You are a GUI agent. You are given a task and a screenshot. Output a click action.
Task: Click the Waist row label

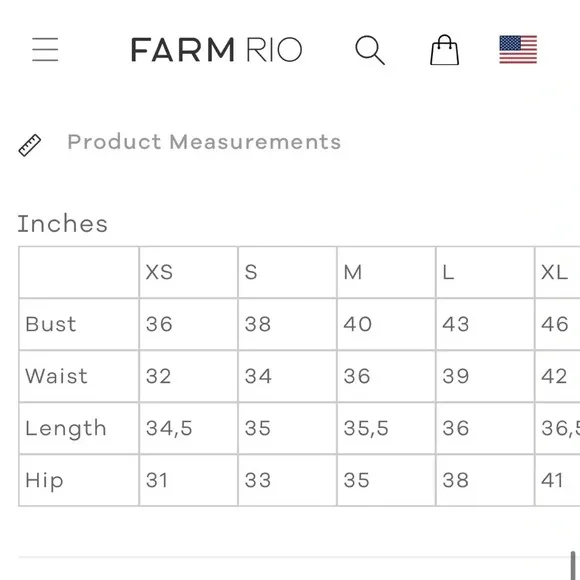click(56, 376)
